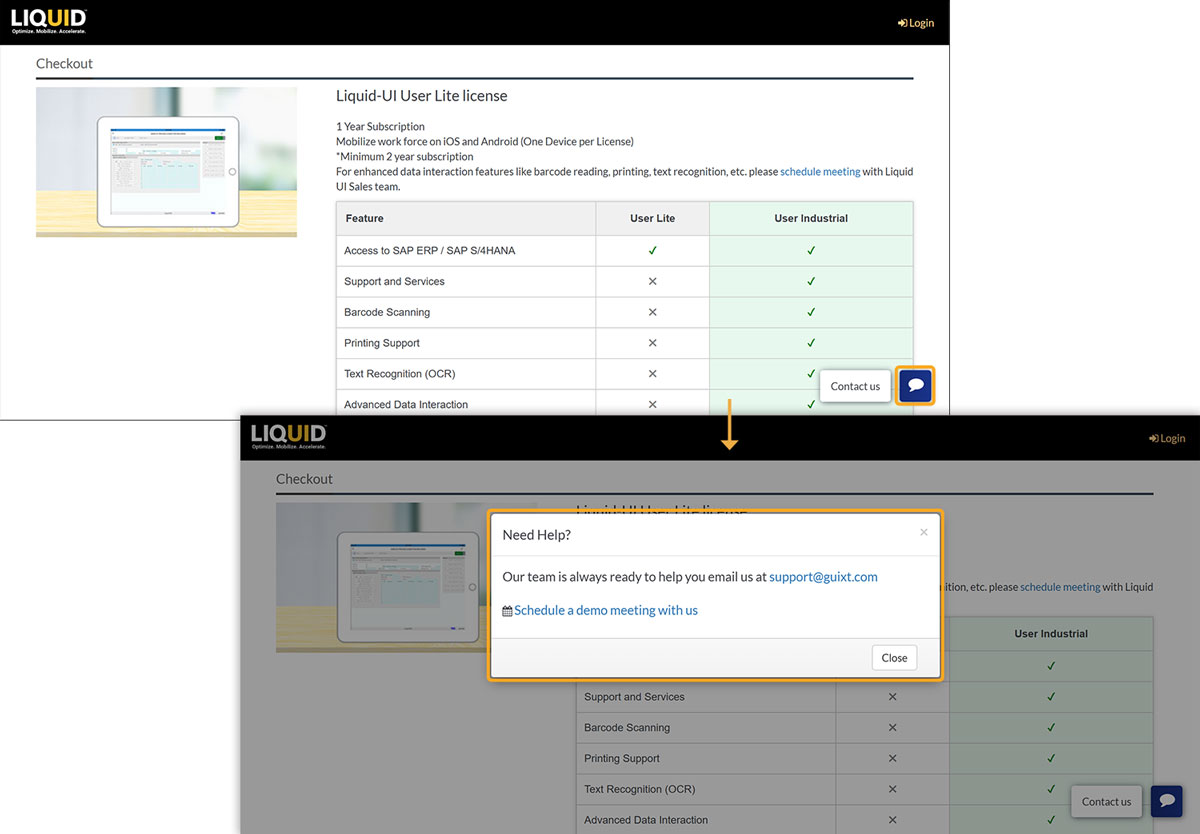Click tablet product image in top window
The image size is (1200, 834).
[166, 162]
